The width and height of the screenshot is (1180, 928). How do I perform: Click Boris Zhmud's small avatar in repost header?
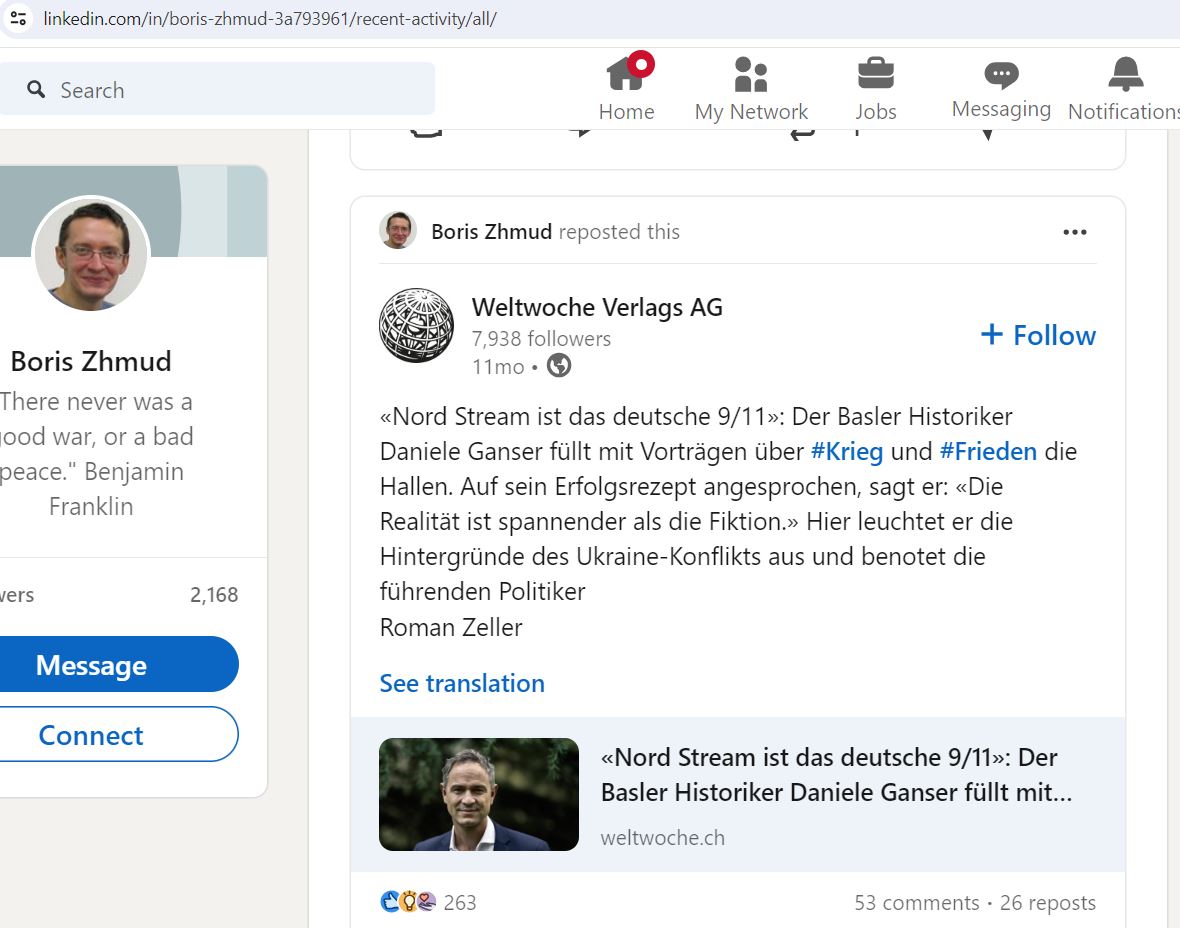click(x=398, y=230)
